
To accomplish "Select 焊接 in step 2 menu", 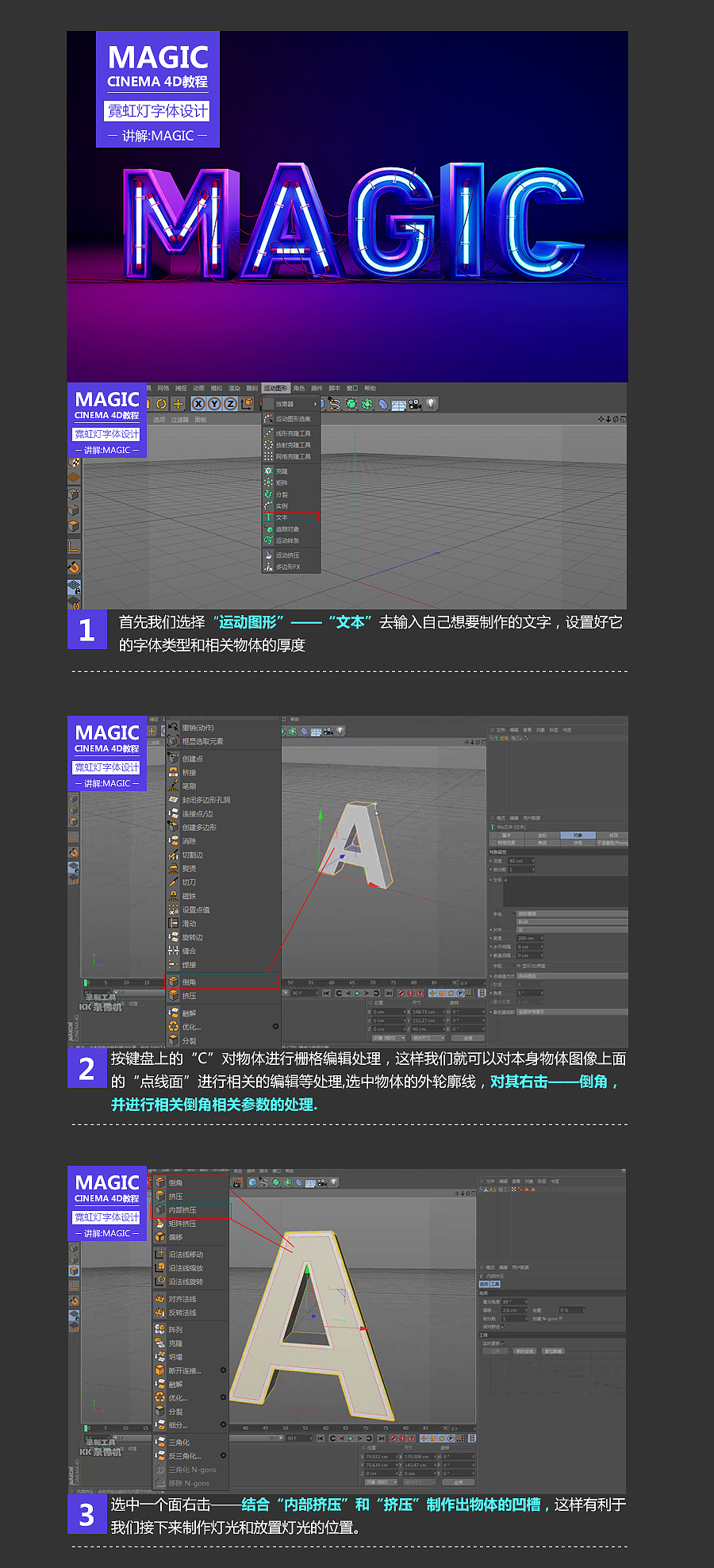I will [223, 965].
